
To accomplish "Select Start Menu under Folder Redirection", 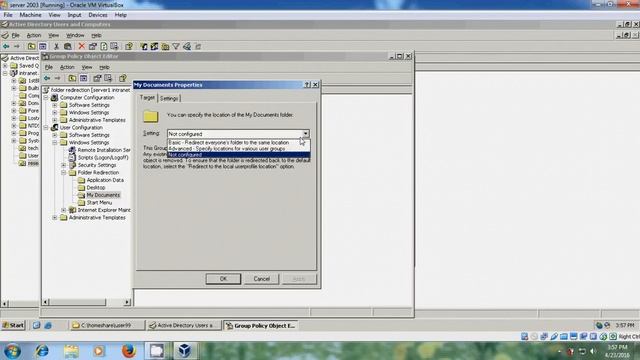I will pyautogui.click(x=99, y=203).
